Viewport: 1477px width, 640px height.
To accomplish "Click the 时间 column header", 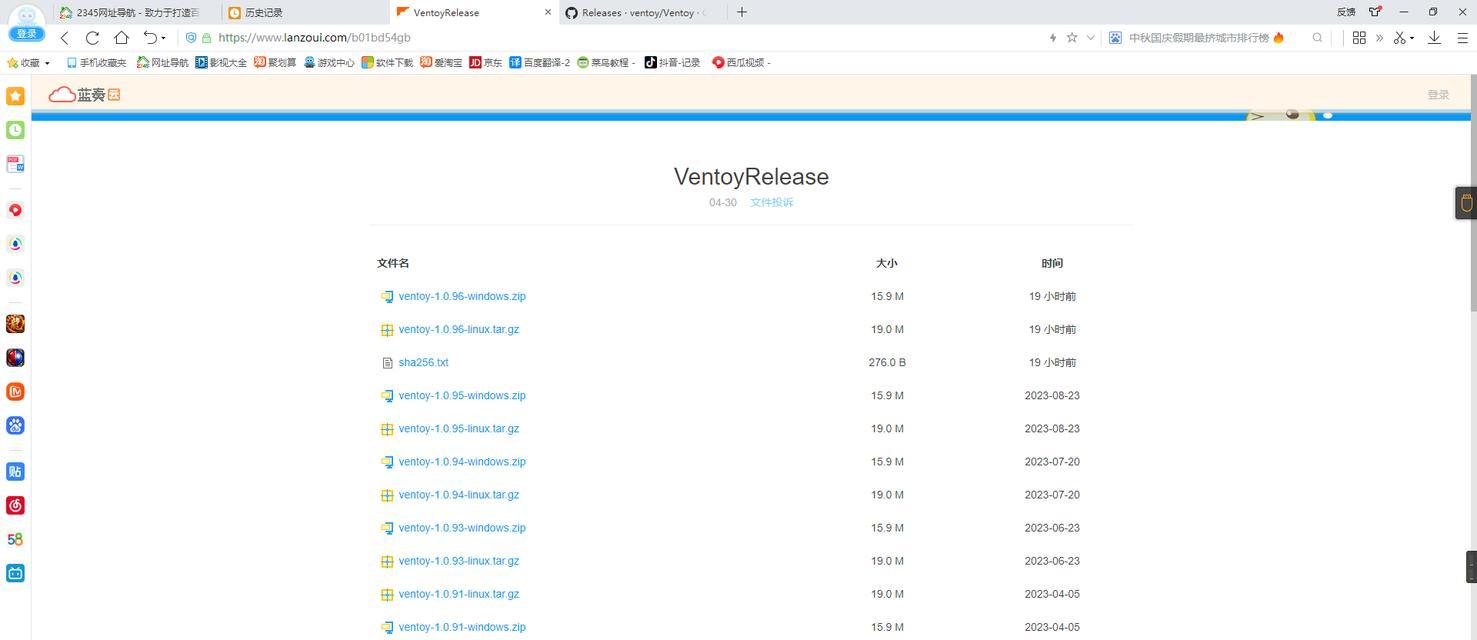I will coord(1052,264).
